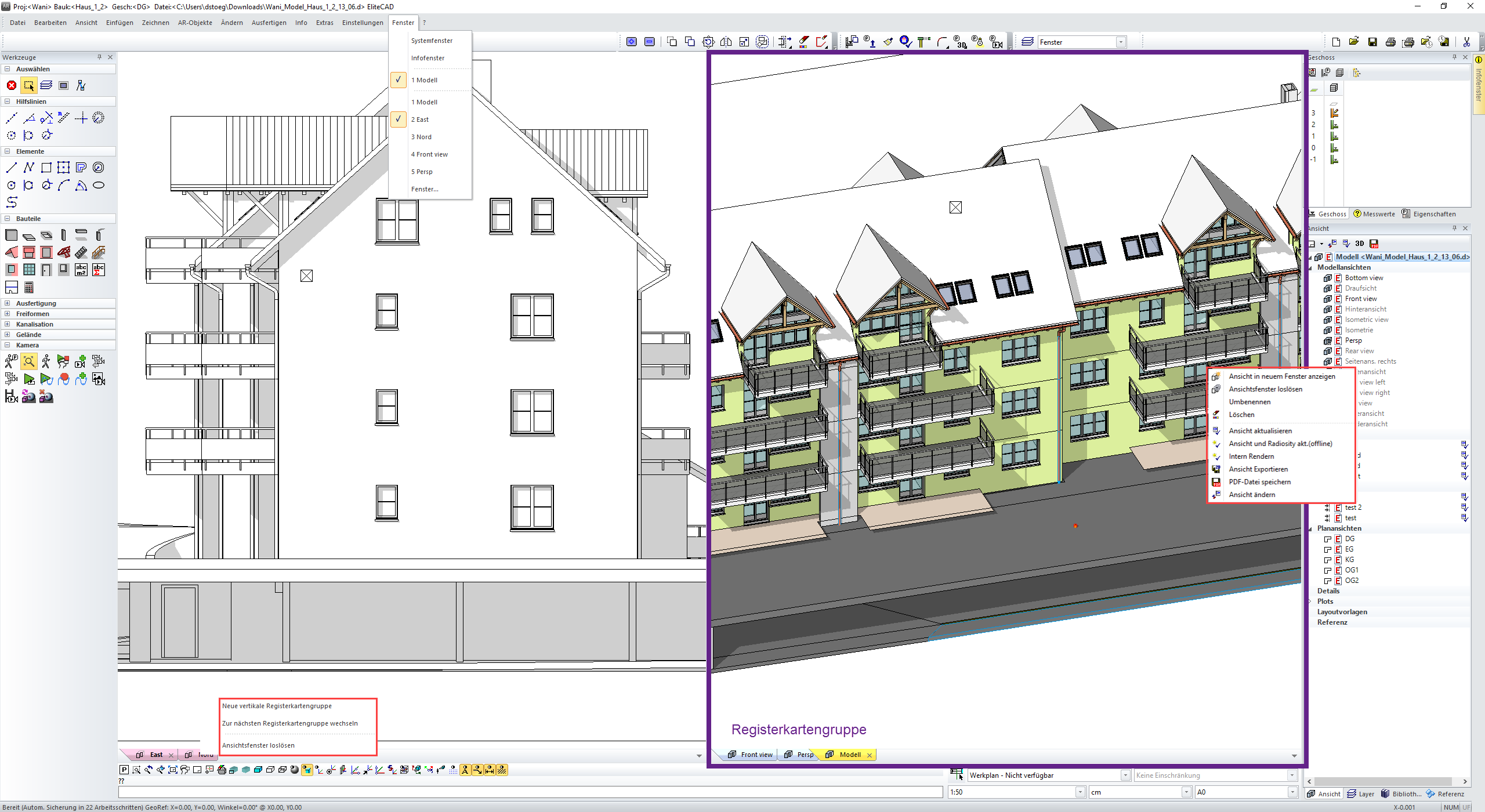Select the door tool under Bauteile

(46, 270)
